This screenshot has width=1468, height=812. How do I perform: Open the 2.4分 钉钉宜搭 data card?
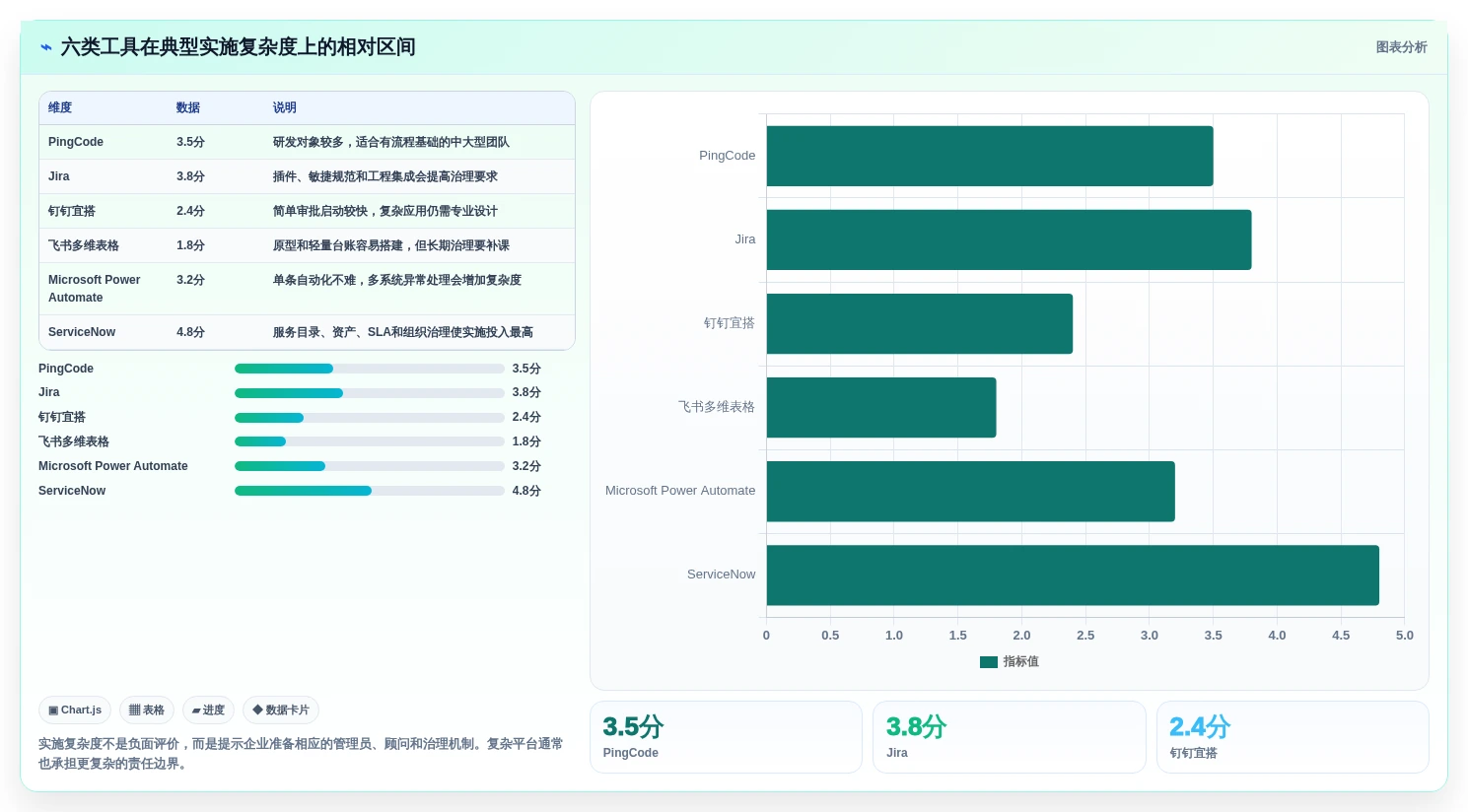1293,737
